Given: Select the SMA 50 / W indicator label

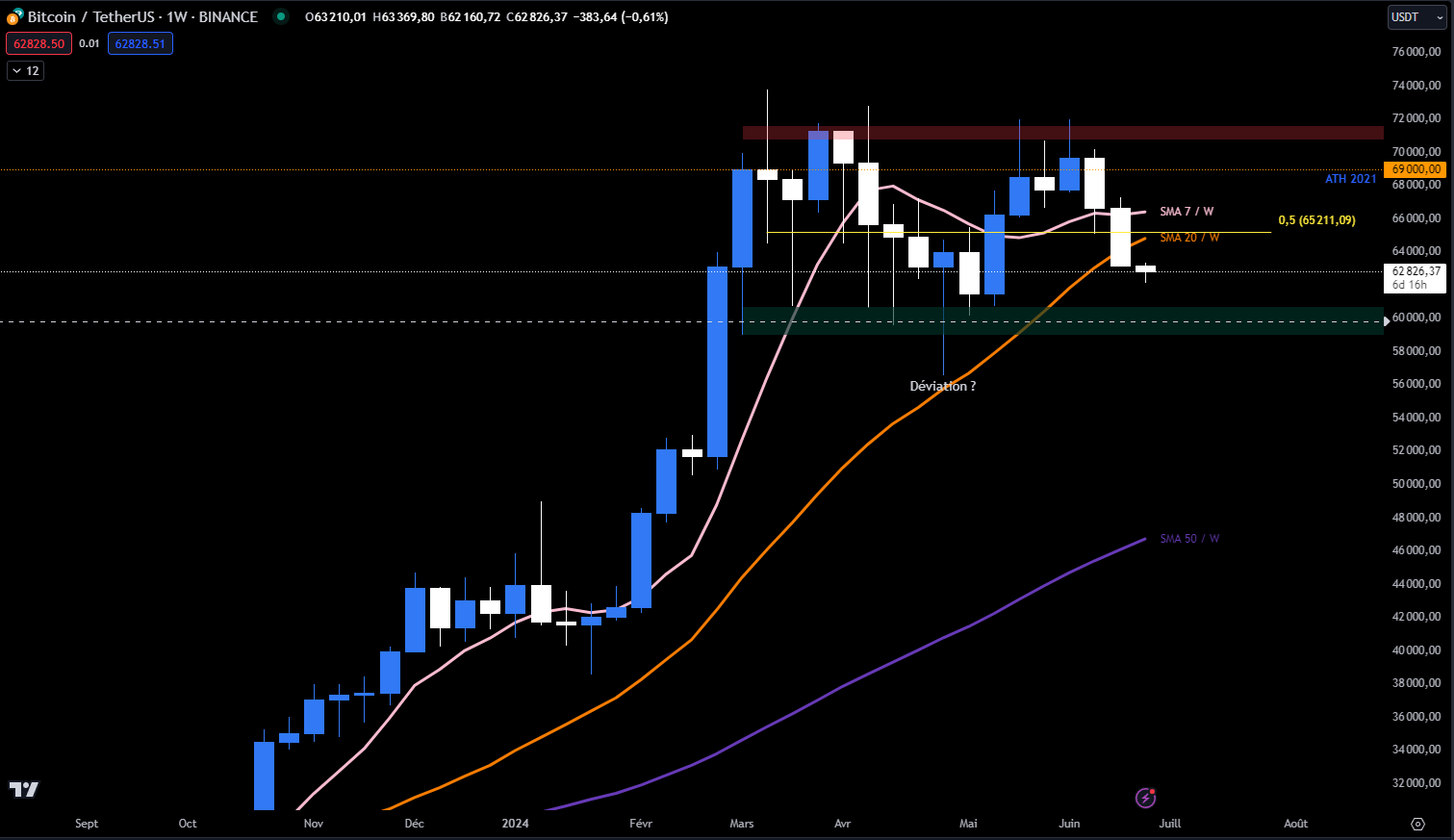Looking at the screenshot, I should click(x=1188, y=539).
